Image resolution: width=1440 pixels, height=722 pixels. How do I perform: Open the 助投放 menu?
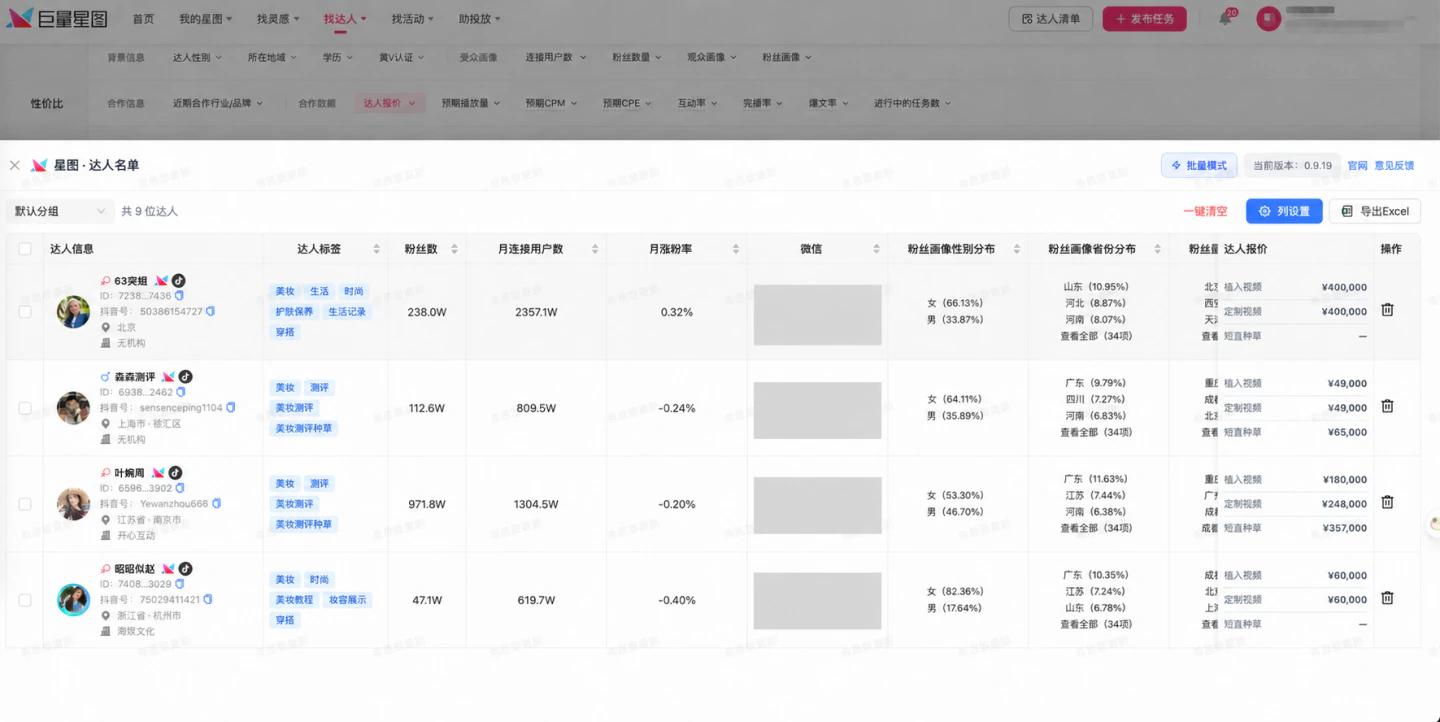click(480, 19)
